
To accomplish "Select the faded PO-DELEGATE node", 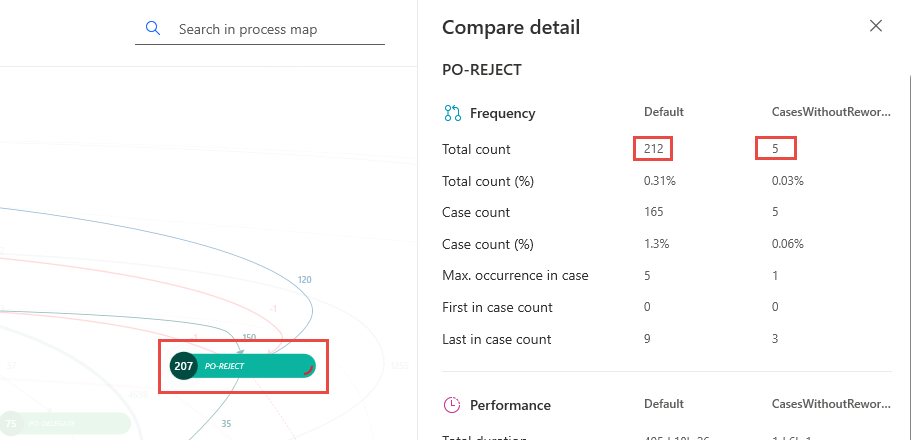I will 65,424.
